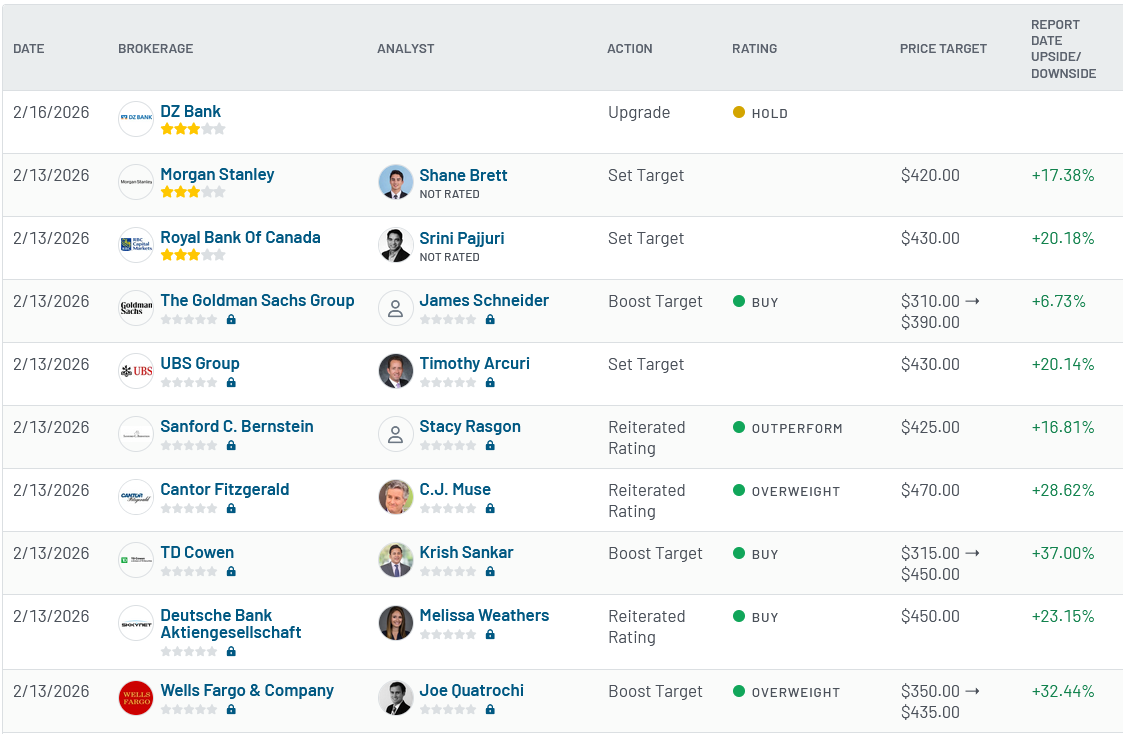Click the lock icon under Stacy Rasgon
This screenshot has width=1123, height=734.
(x=490, y=445)
